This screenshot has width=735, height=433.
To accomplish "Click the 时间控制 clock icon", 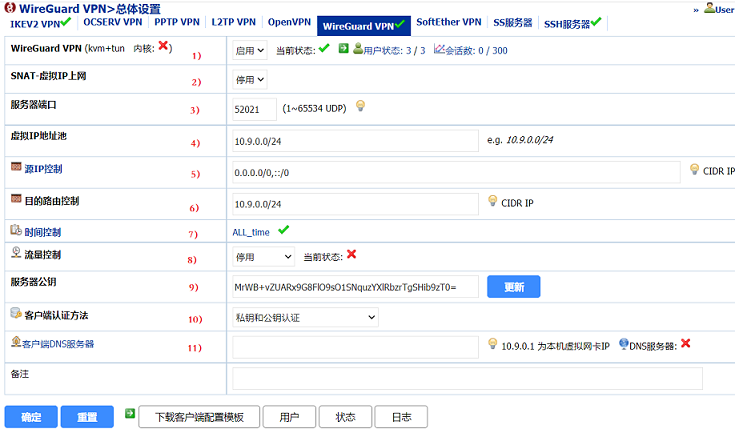I will pos(16,230).
